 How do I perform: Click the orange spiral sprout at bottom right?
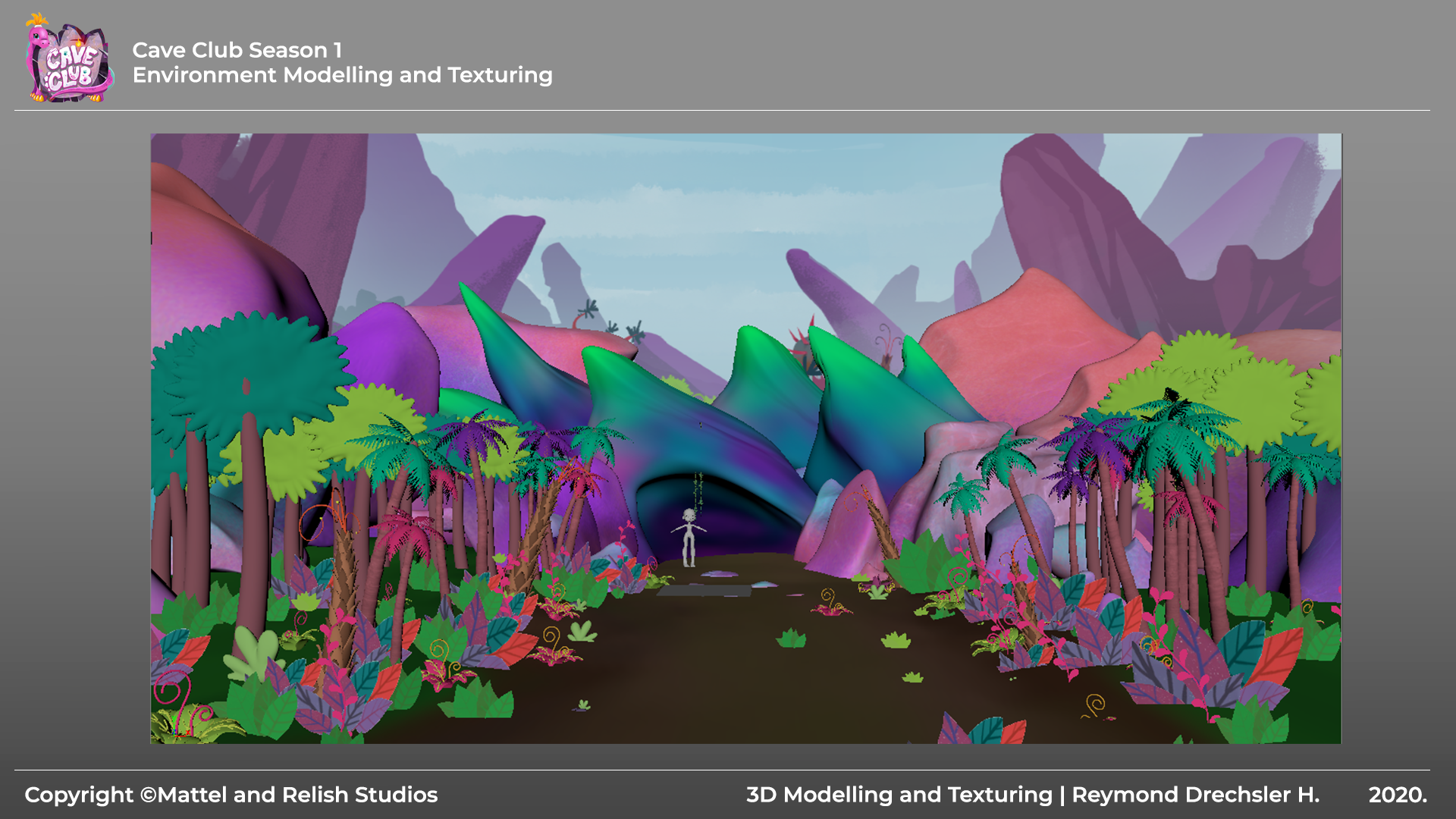(1094, 705)
